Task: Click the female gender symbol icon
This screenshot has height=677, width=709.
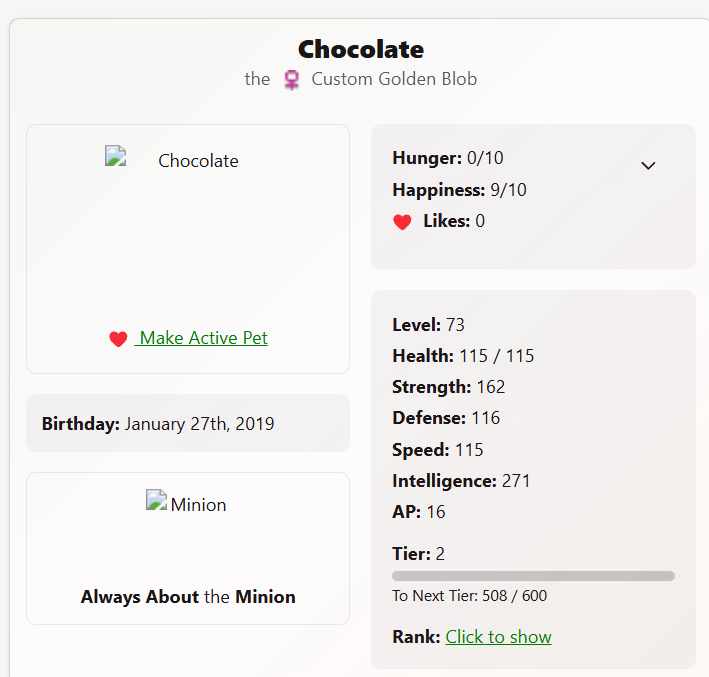Action: pyautogui.click(x=291, y=80)
